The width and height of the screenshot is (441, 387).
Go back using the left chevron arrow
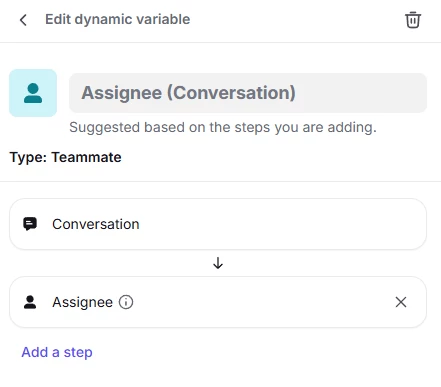(x=23, y=20)
